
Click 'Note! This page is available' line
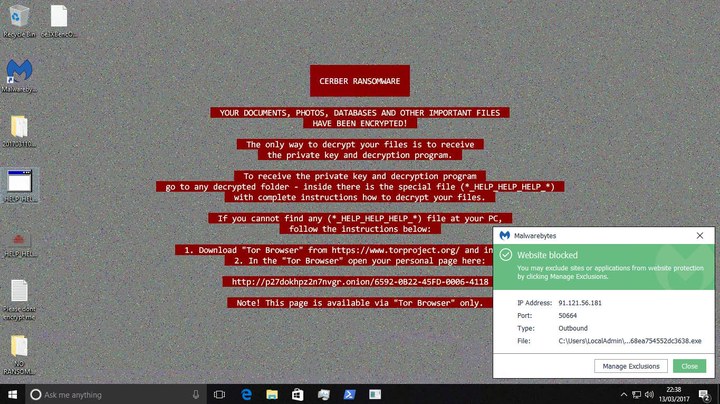[x=360, y=303]
